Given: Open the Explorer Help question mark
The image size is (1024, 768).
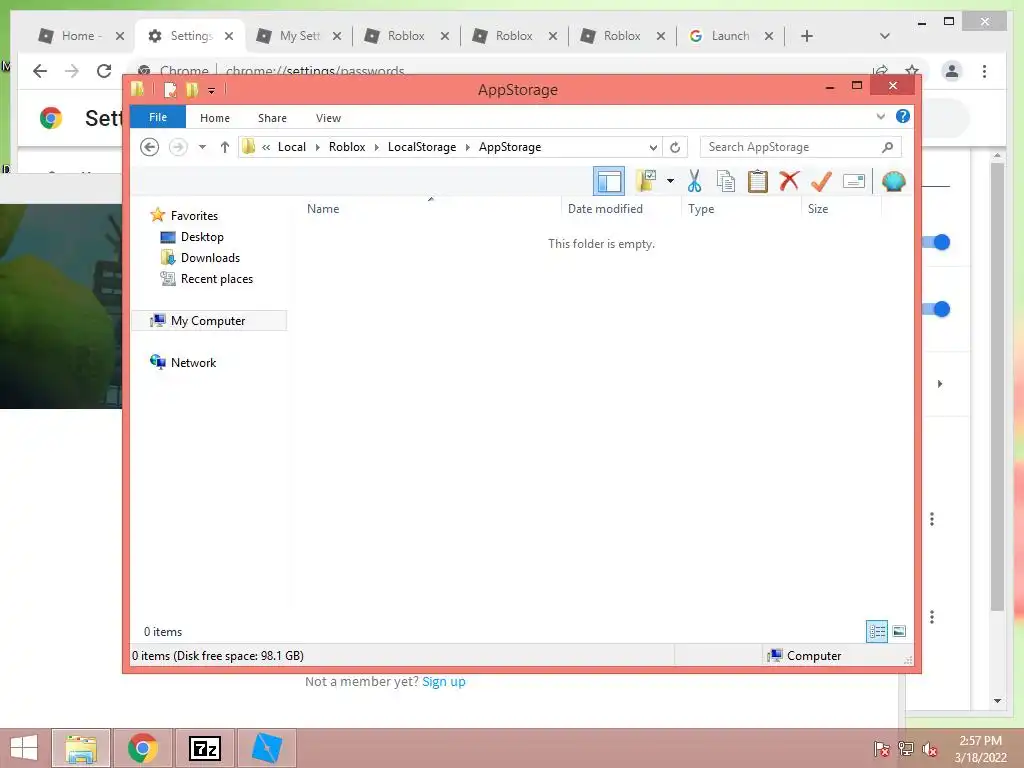Looking at the screenshot, I should click(903, 116).
